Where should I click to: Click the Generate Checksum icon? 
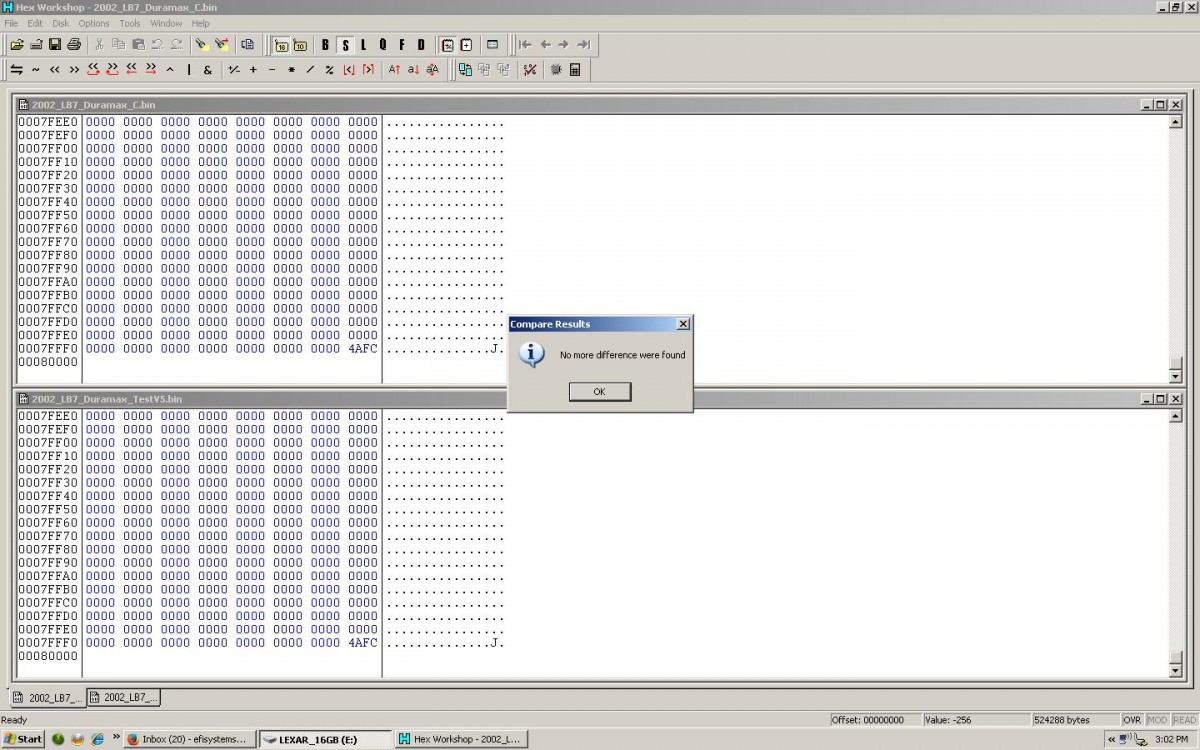click(529, 70)
